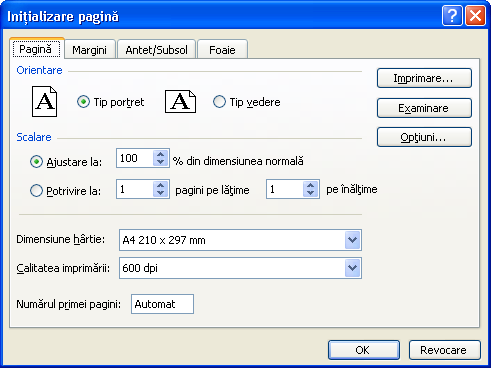Screen dimensions: 491x368
Task: Increase pagini pe lățime spinner value
Action: point(160,185)
